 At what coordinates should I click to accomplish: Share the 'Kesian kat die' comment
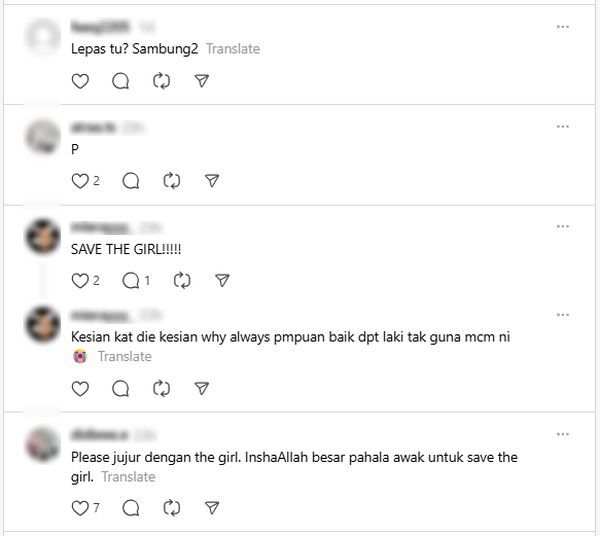(202, 389)
